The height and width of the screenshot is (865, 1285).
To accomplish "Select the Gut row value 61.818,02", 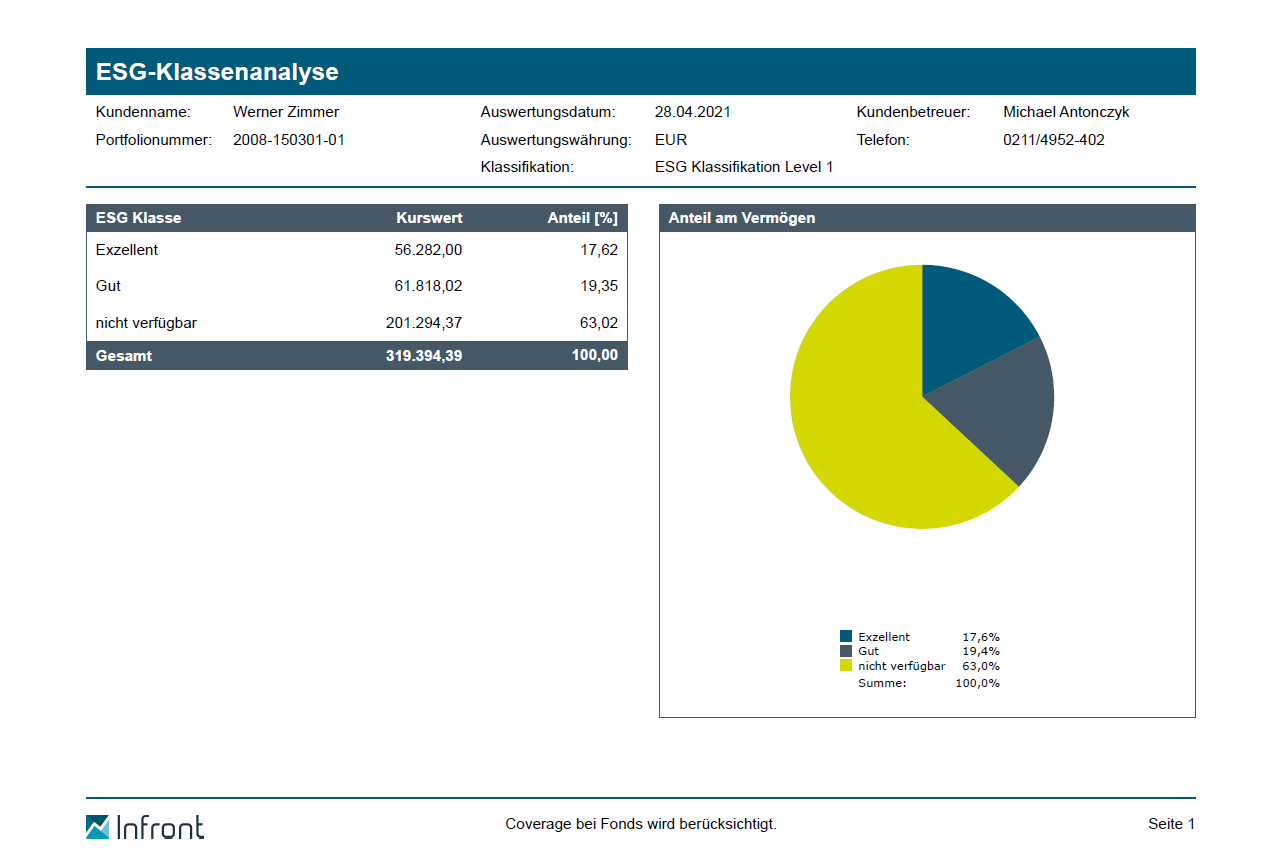I will [x=428, y=286].
